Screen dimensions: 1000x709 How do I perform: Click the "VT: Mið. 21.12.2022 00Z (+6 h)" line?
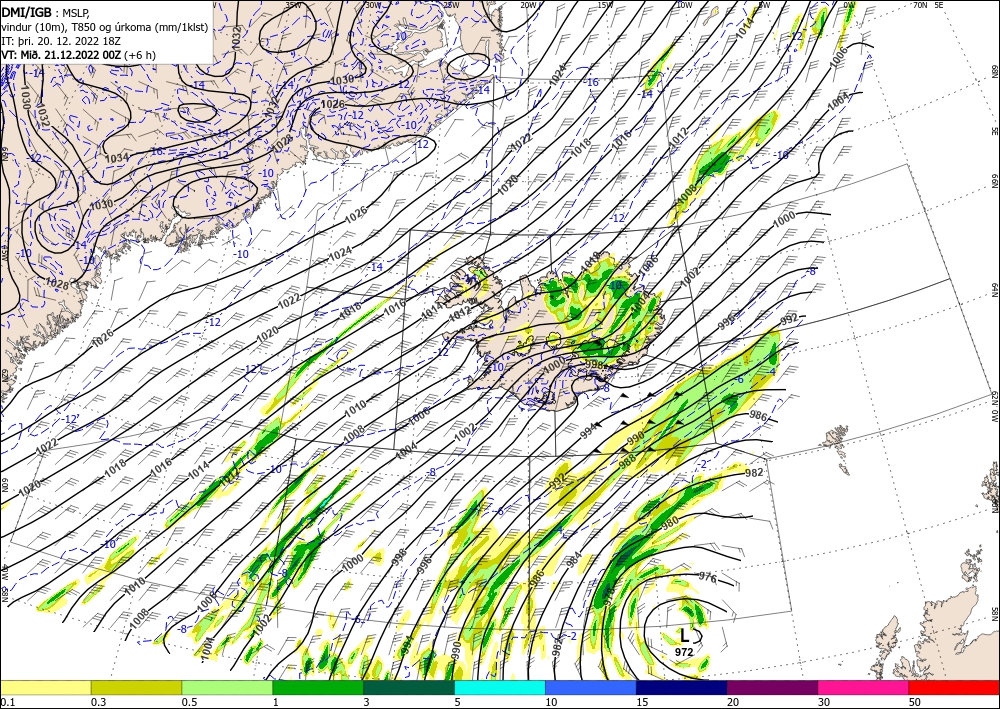coord(78,55)
